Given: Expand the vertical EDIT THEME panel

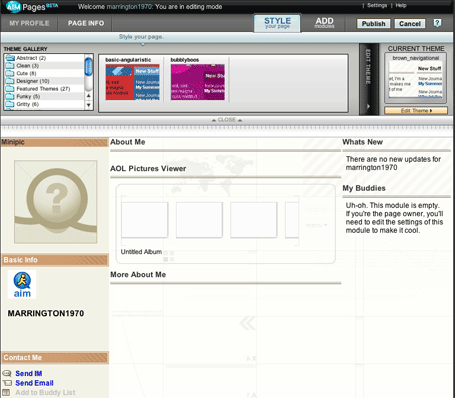Looking at the screenshot, I should (369, 79).
